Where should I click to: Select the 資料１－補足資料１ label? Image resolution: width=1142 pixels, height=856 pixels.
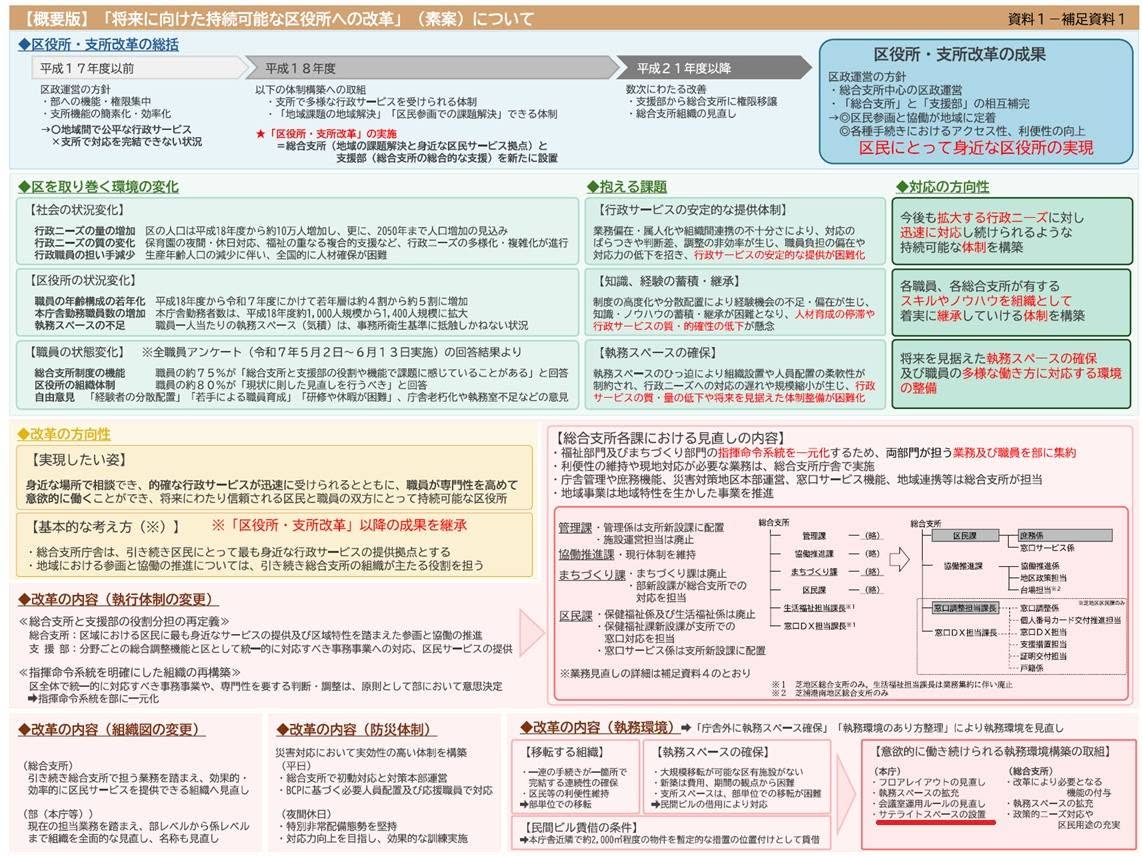1069,19
